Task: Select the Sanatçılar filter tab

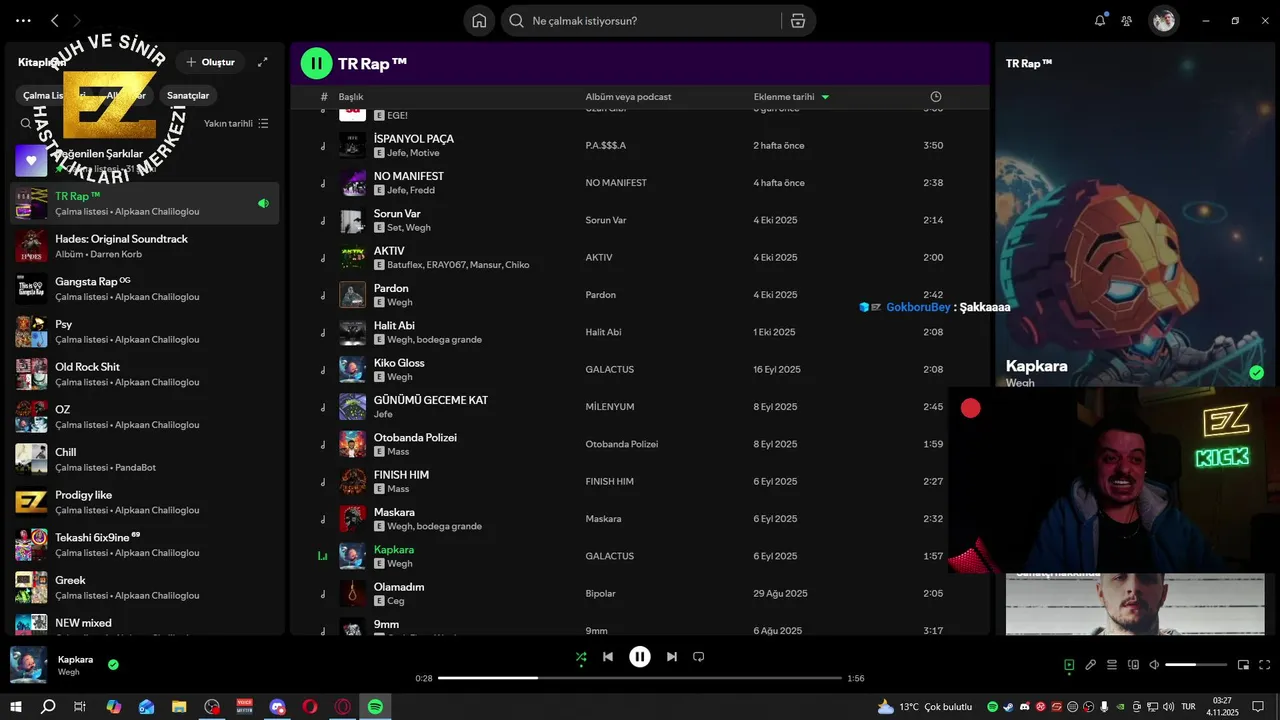Action: (188, 96)
